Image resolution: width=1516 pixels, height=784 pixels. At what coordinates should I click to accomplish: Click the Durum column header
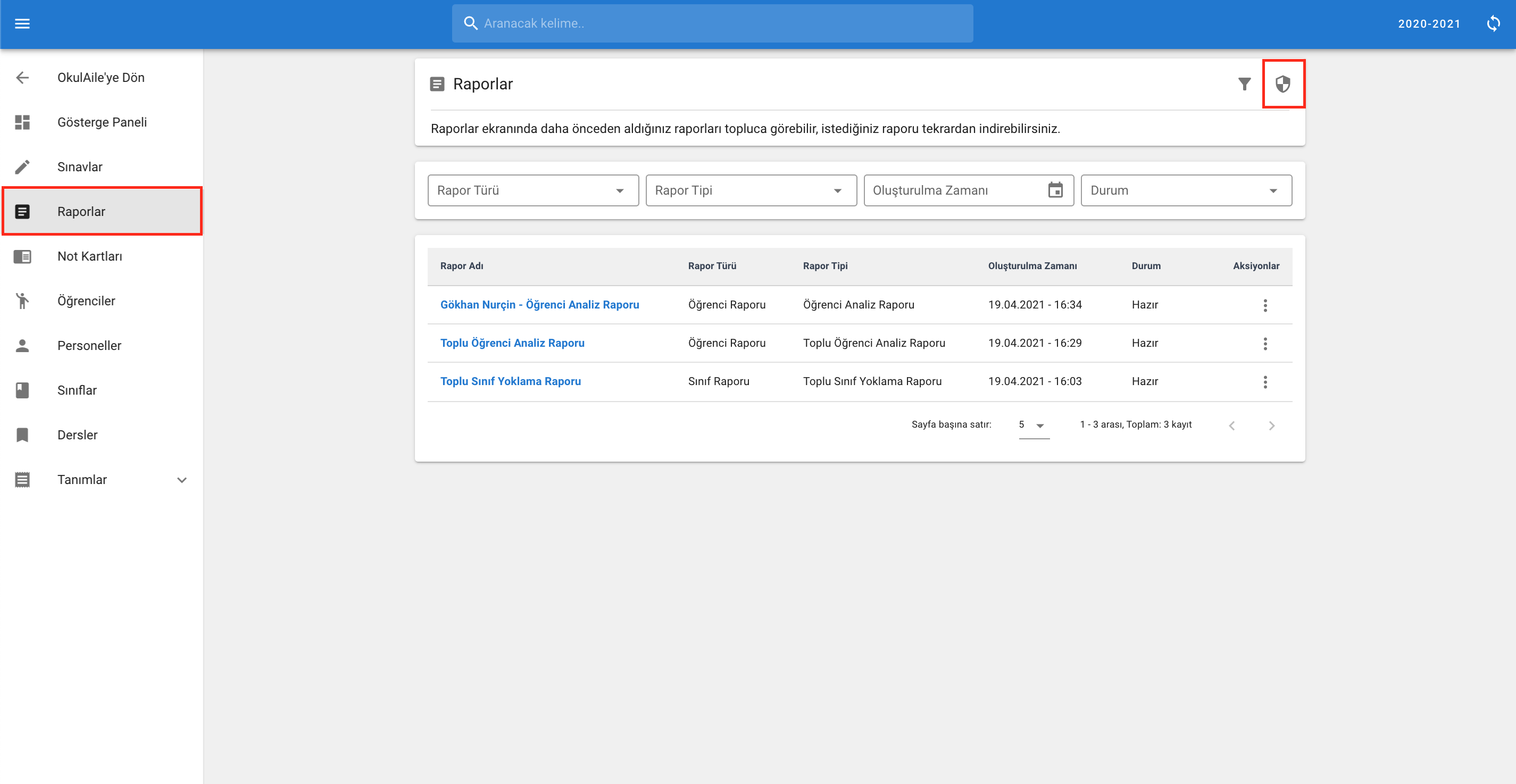pyautogui.click(x=1146, y=266)
